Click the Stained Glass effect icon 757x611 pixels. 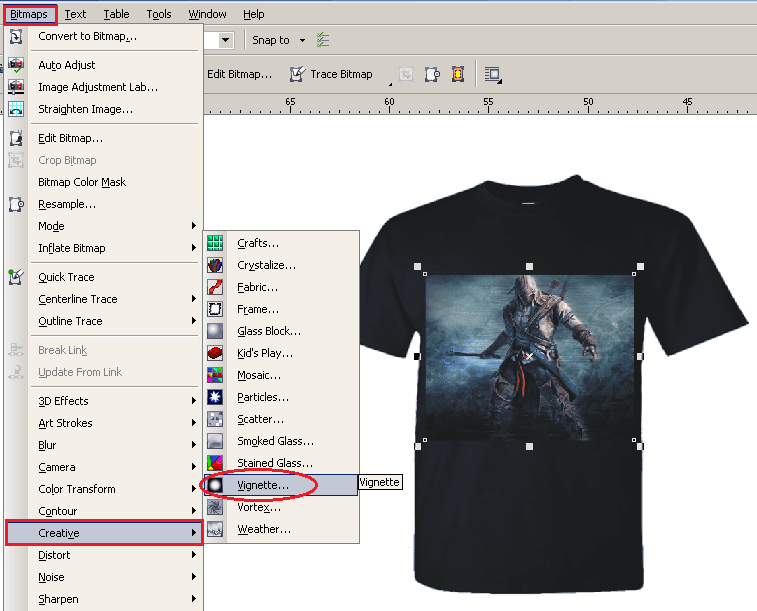coord(215,463)
